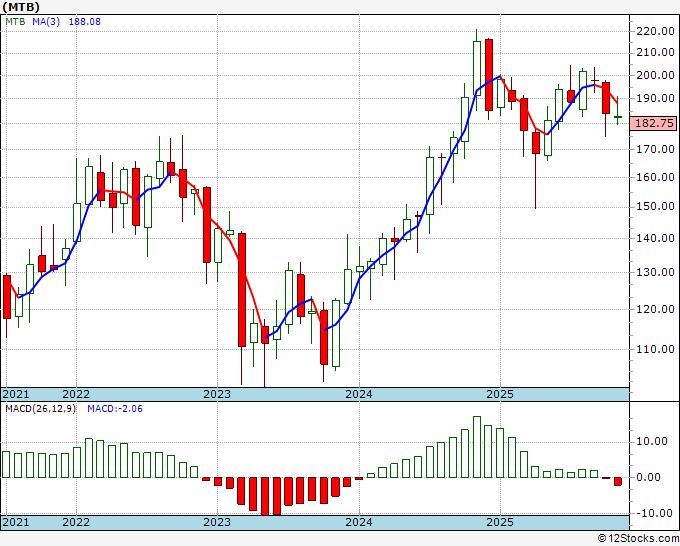Click the 2023 label on price chart axis
This screenshot has width=680, height=546.
click(217, 394)
